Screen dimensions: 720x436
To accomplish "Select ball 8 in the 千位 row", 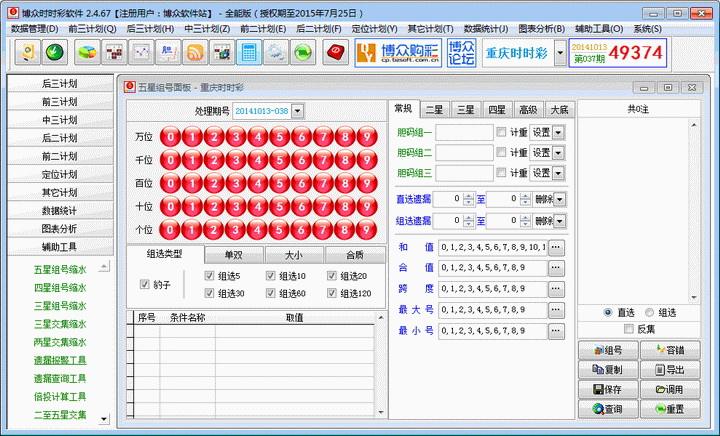I will click(x=345, y=160).
